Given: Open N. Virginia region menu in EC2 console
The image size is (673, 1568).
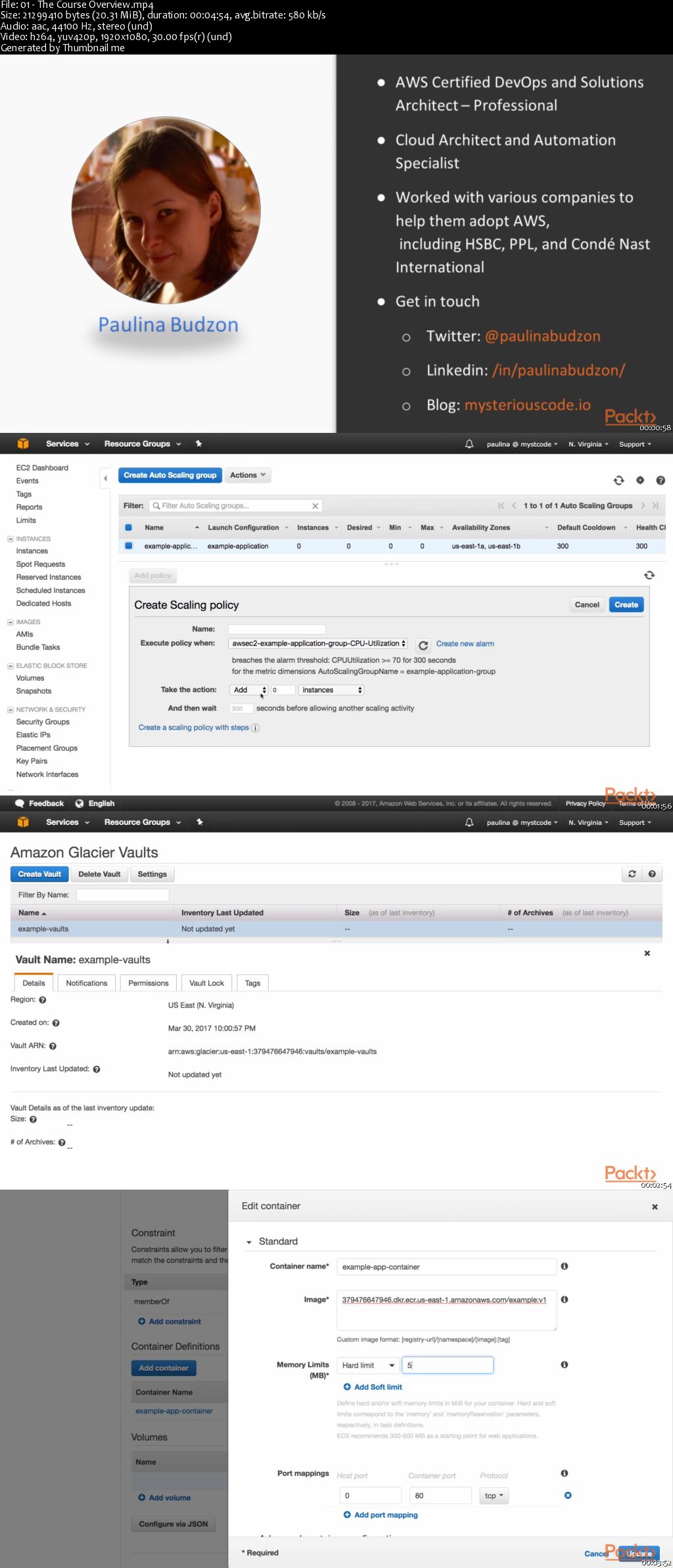Looking at the screenshot, I should [588, 444].
